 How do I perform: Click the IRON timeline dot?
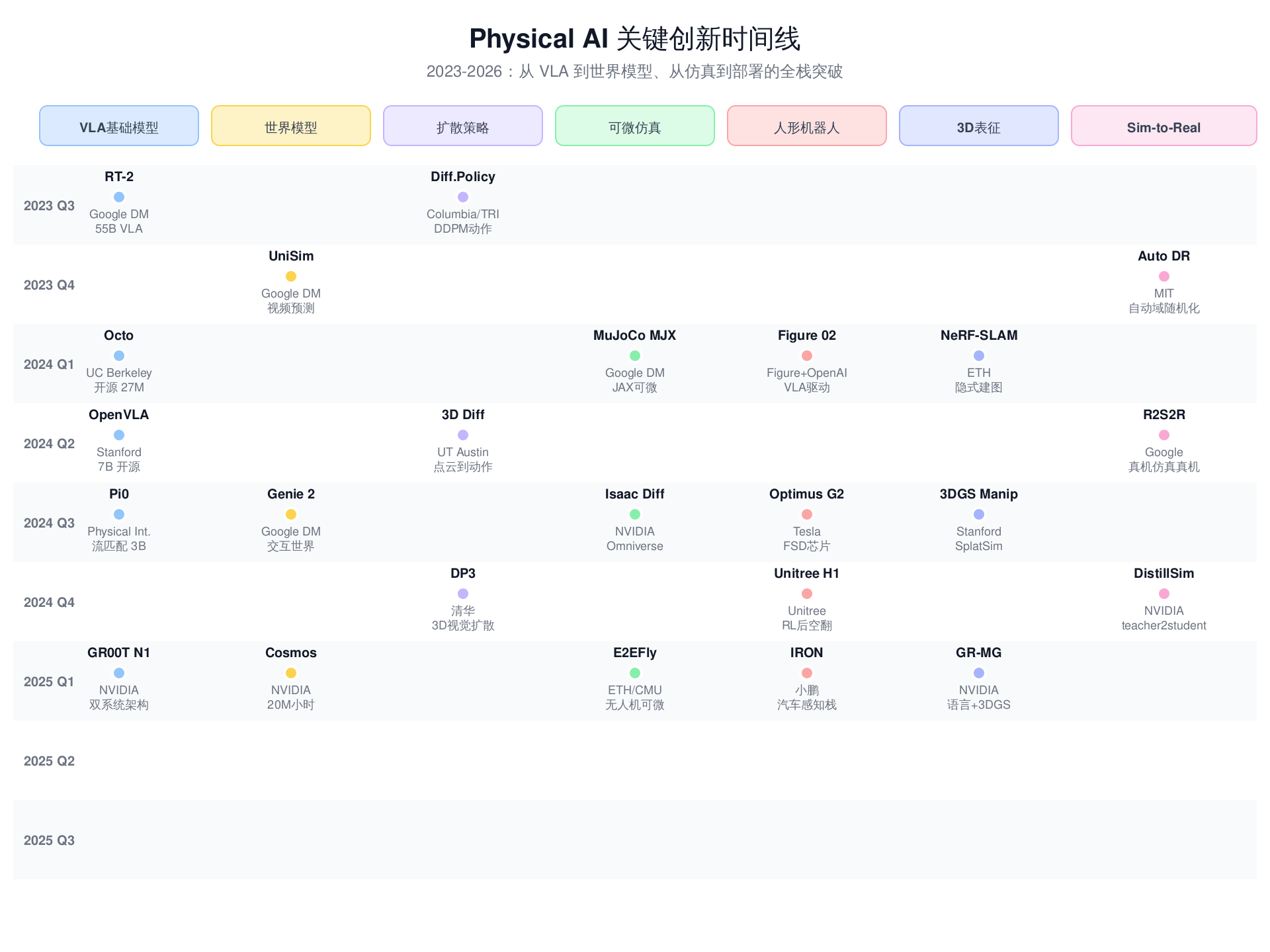pyautogui.click(x=807, y=673)
